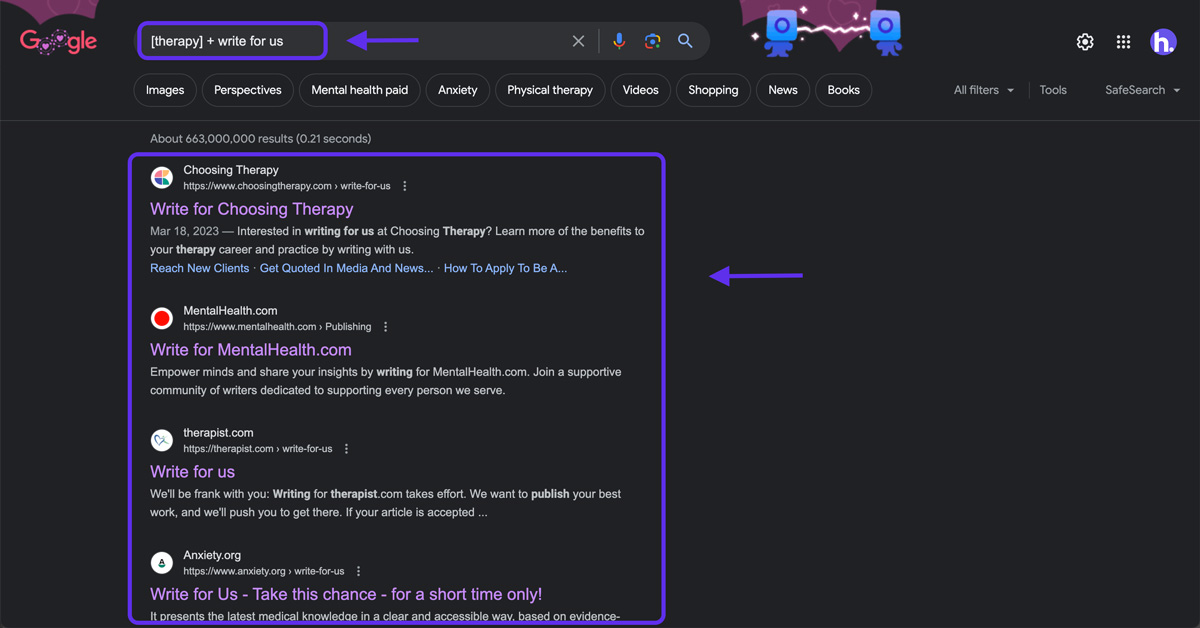The height and width of the screenshot is (628, 1200).
Task: Open the Write for MentalHealth.com result
Action: pyautogui.click(x=251, y=350)
